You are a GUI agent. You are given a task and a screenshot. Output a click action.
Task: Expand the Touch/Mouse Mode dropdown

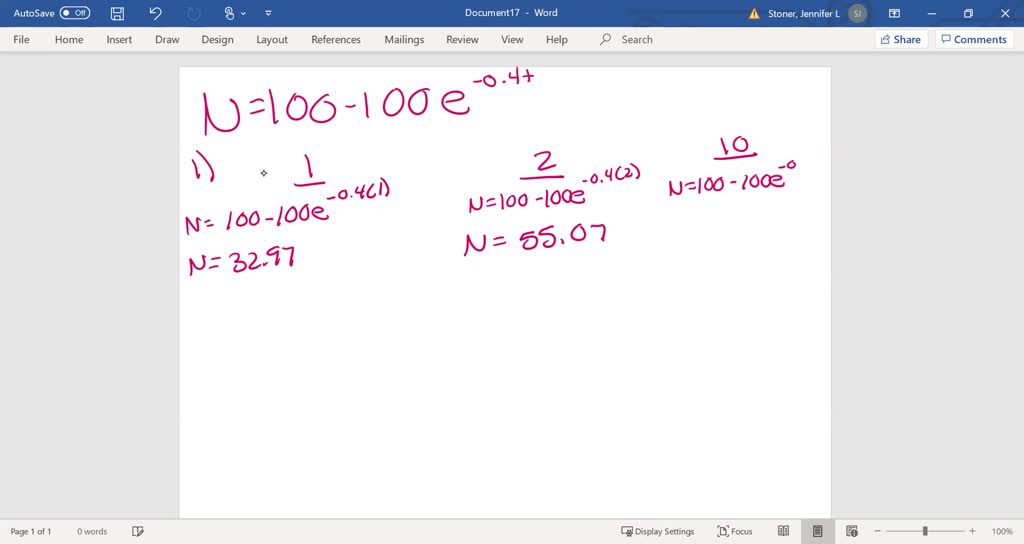tap(233, 13)
